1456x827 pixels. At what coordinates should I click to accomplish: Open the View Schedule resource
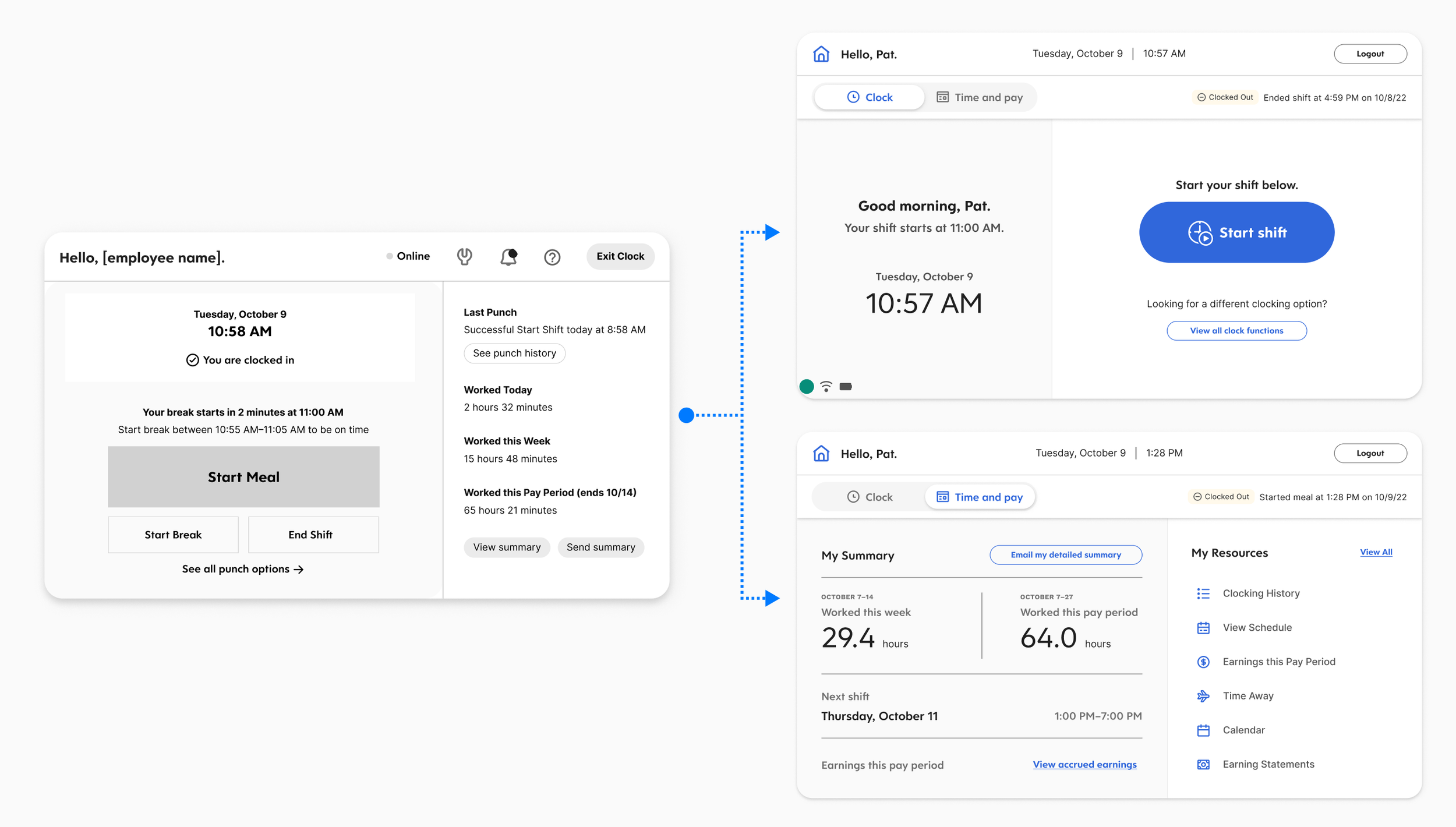tap(1257, 628)
